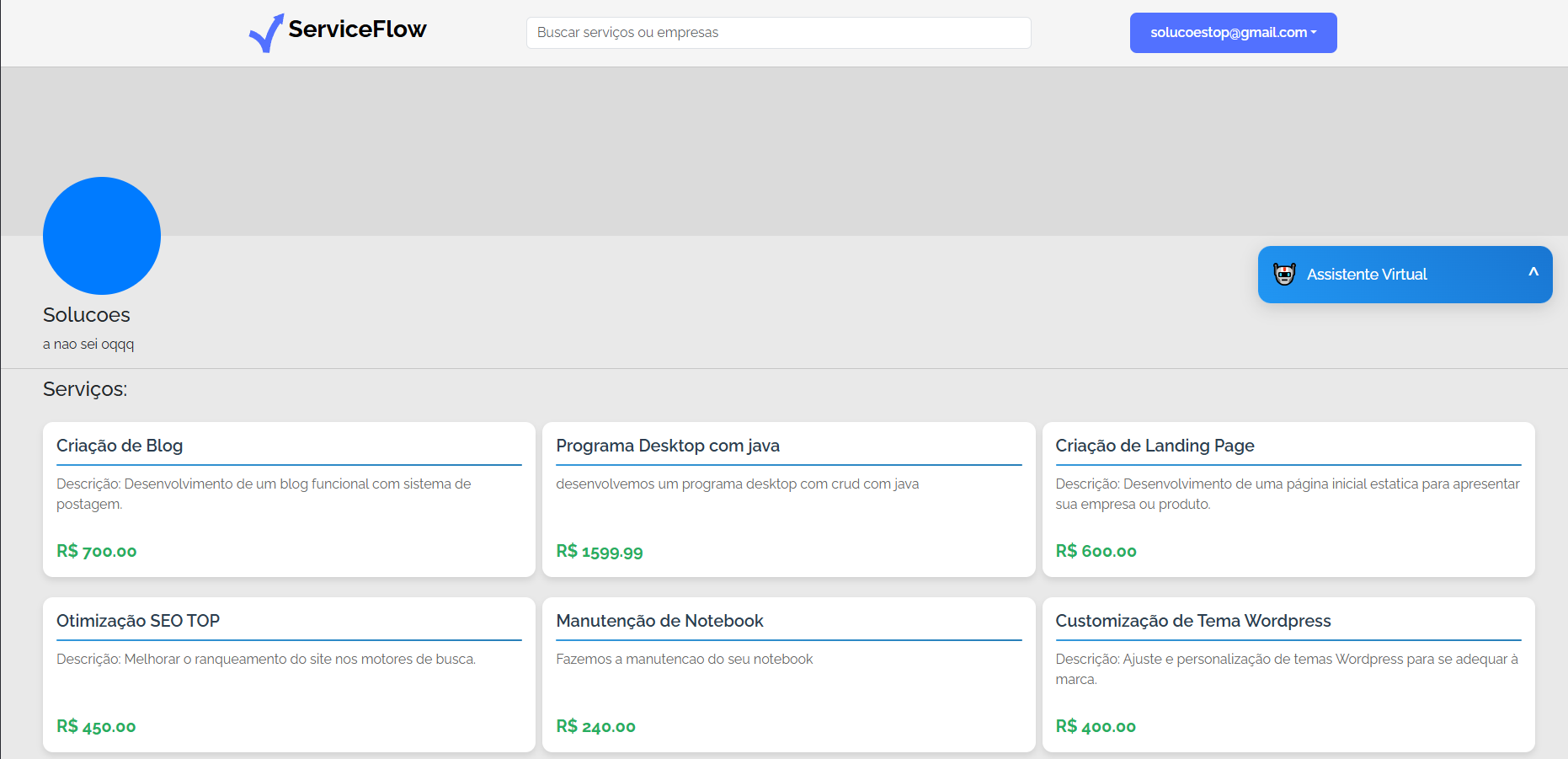Click the R$ 450.00 price
The width and height of the screenshot is (1568, 759).
click(x=96, y=726)
